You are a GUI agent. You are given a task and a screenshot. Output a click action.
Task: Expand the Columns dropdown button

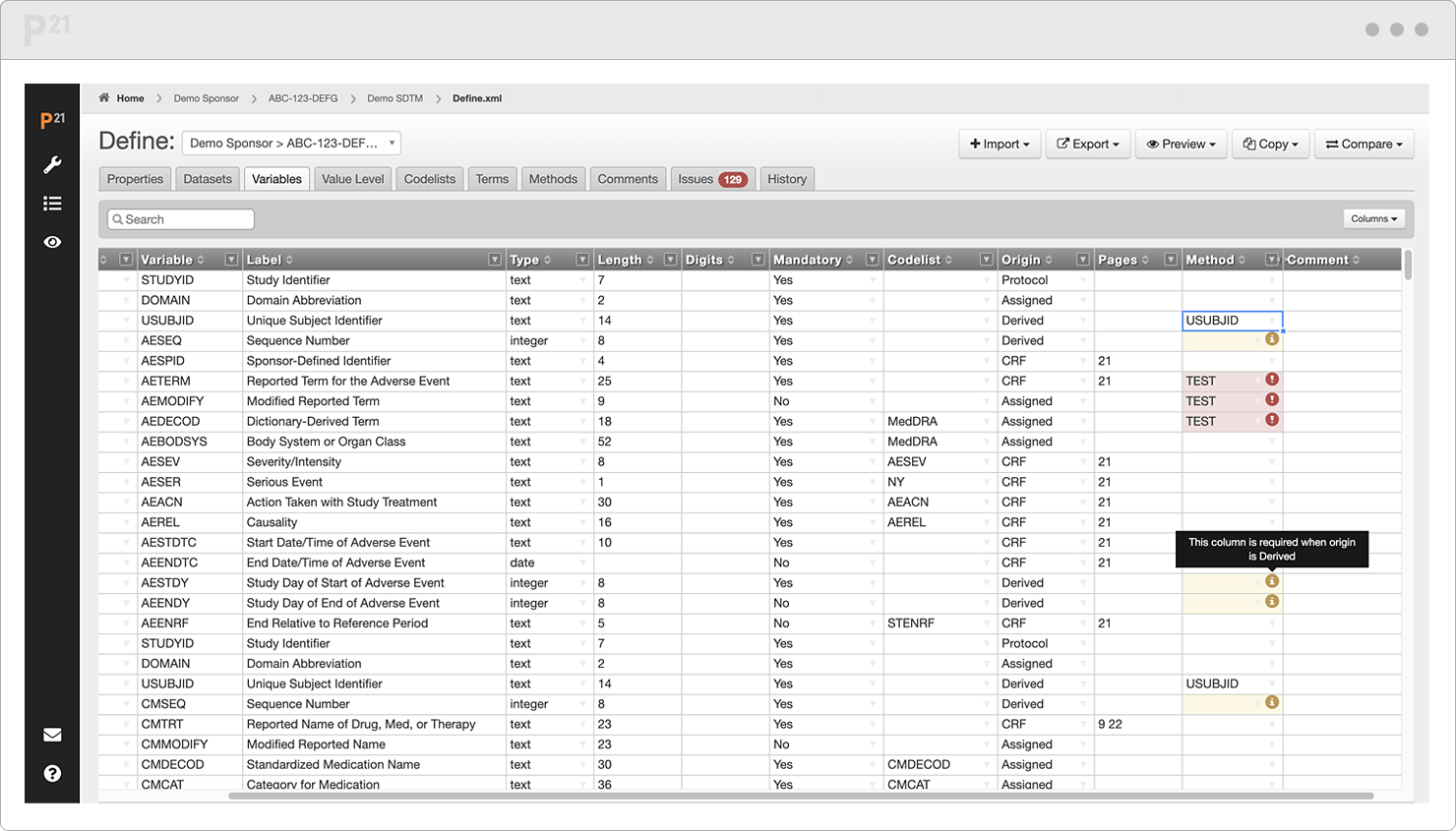1374,218
